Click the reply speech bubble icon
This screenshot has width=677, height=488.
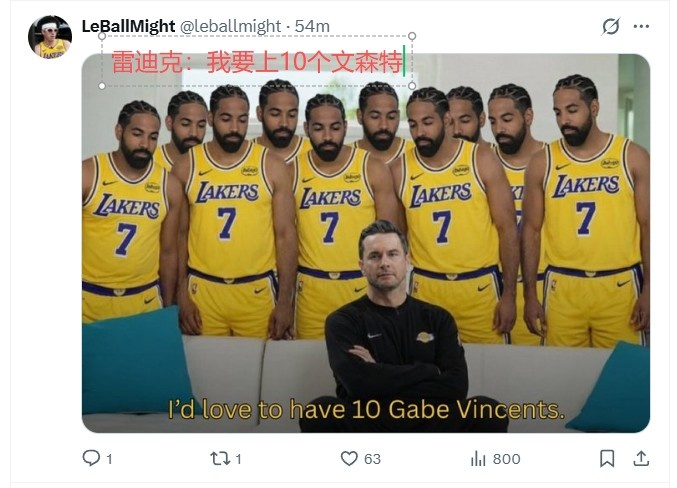91,458
